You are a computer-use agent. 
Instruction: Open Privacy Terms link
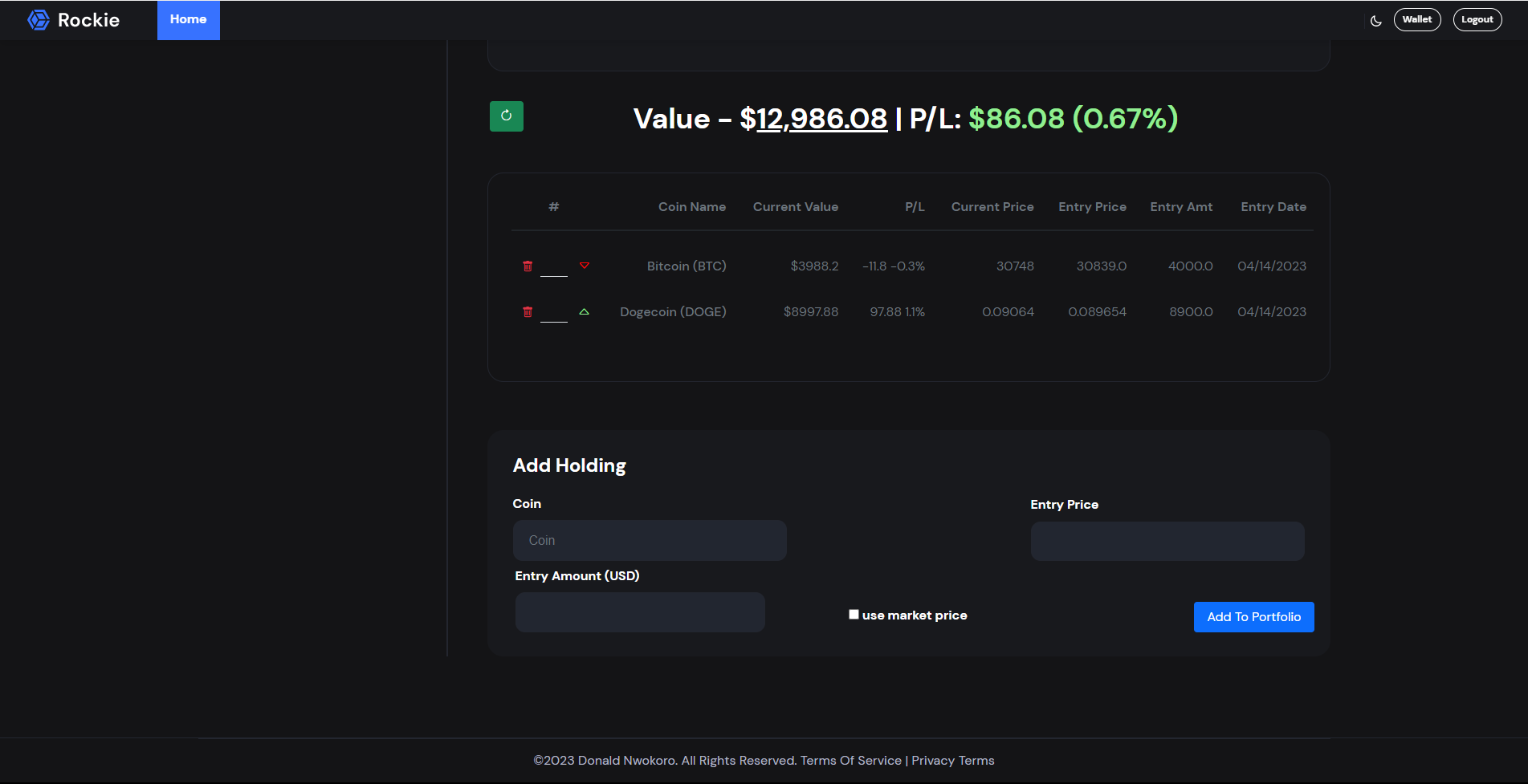click(x=953, y=761)
